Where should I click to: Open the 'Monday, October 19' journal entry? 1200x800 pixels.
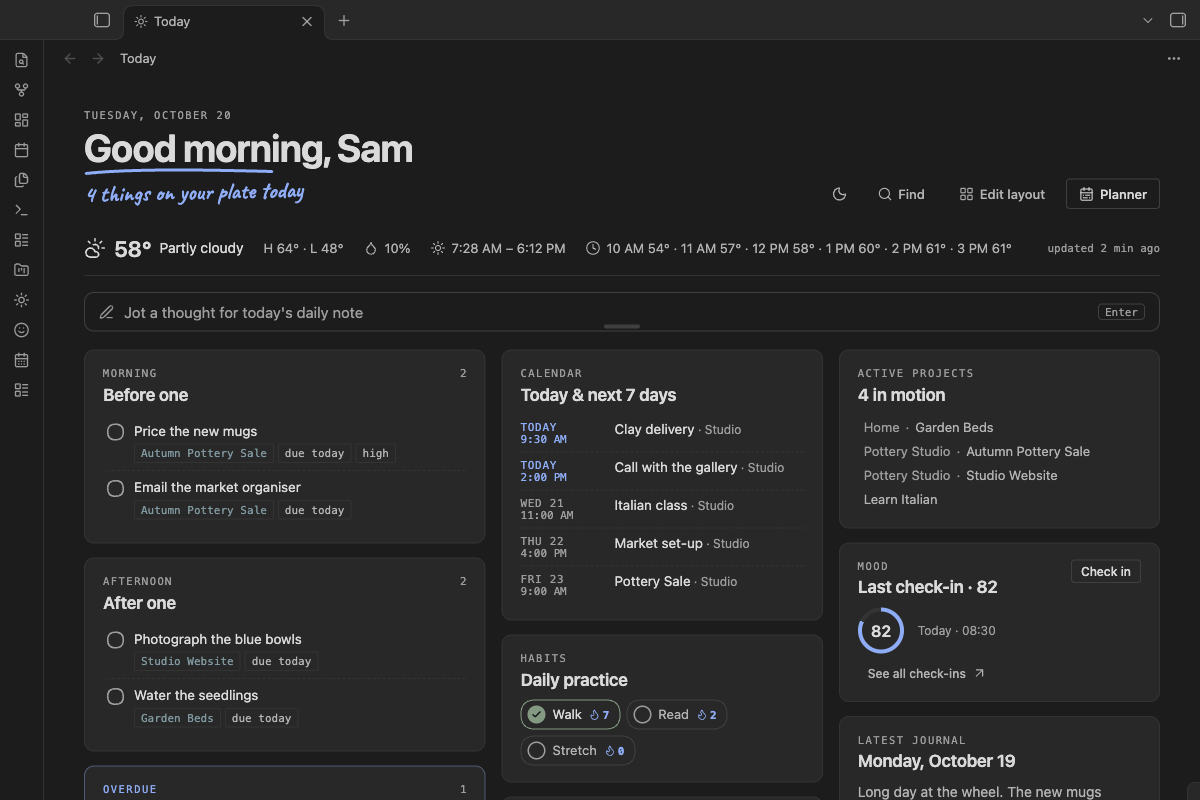pyautogui.click(x=936, y=761)
